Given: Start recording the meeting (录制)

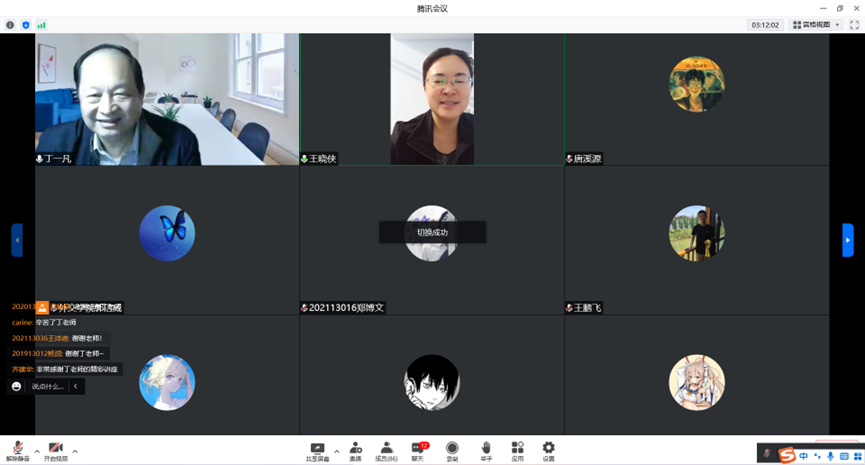Looking at the screenshot, I should pos(452,450).
